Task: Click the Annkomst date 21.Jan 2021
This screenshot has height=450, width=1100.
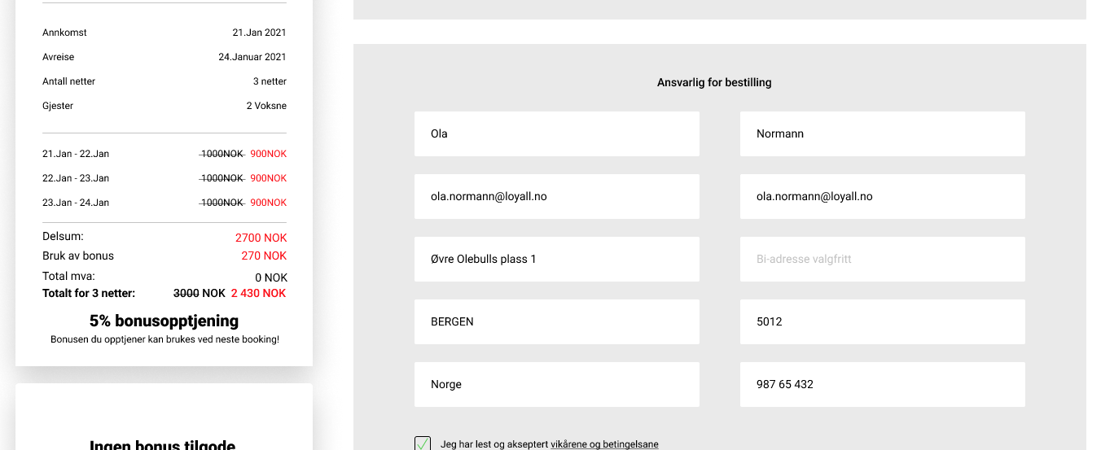Action: coord(259,33)
